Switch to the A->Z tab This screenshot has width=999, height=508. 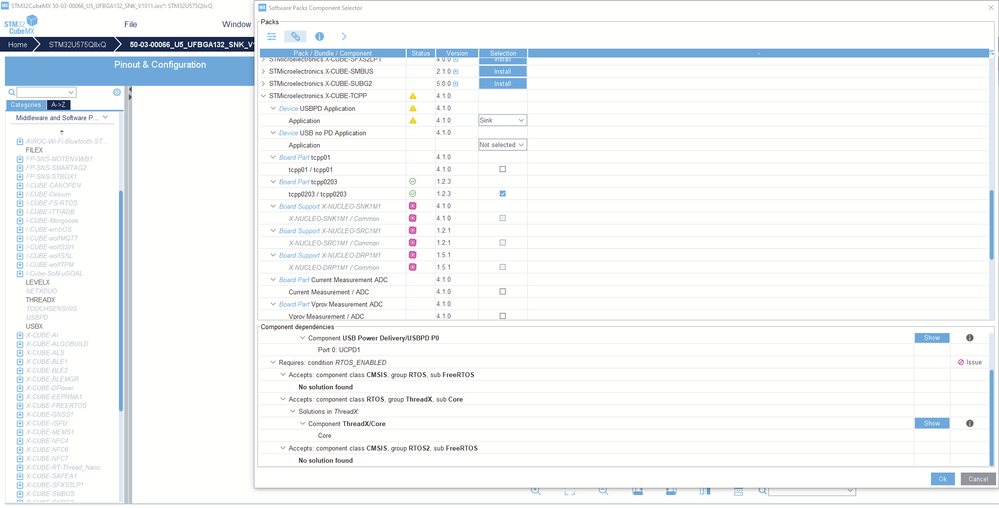pyautogui.click(x=59, y=105)
